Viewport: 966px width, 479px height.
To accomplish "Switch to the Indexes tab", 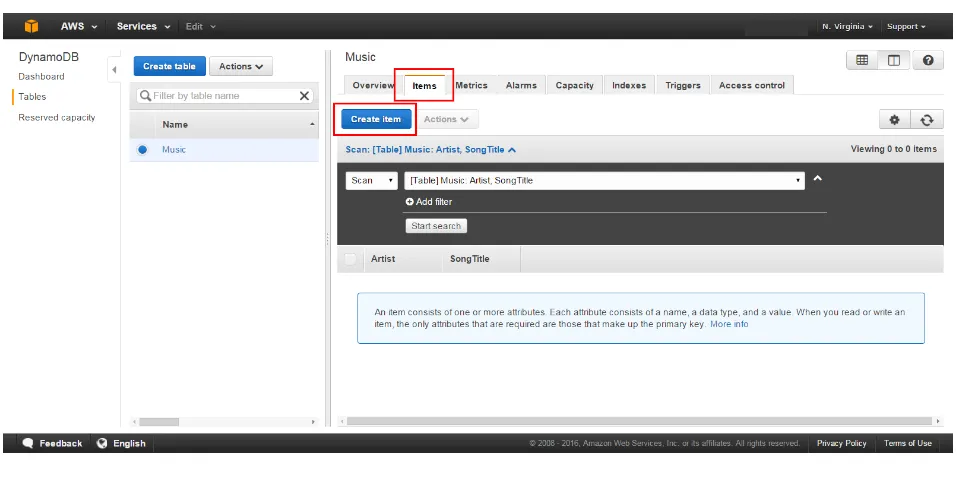I will pos(629,86).
